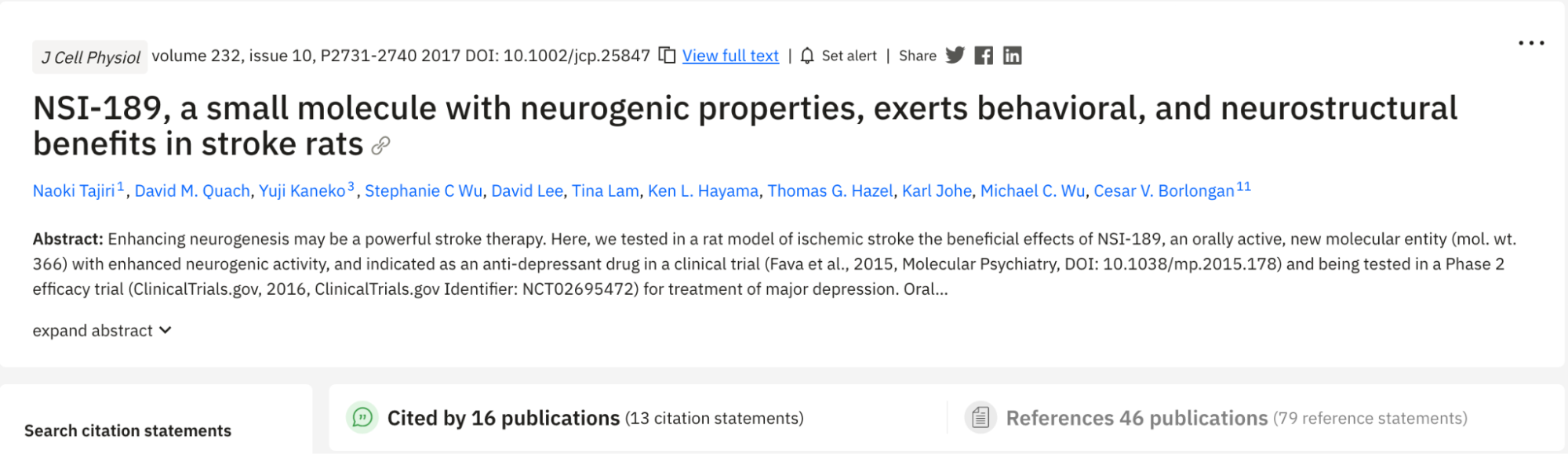Expand the abstract
The width and height of the screenshot is (1568, 454).
(102, 331)
